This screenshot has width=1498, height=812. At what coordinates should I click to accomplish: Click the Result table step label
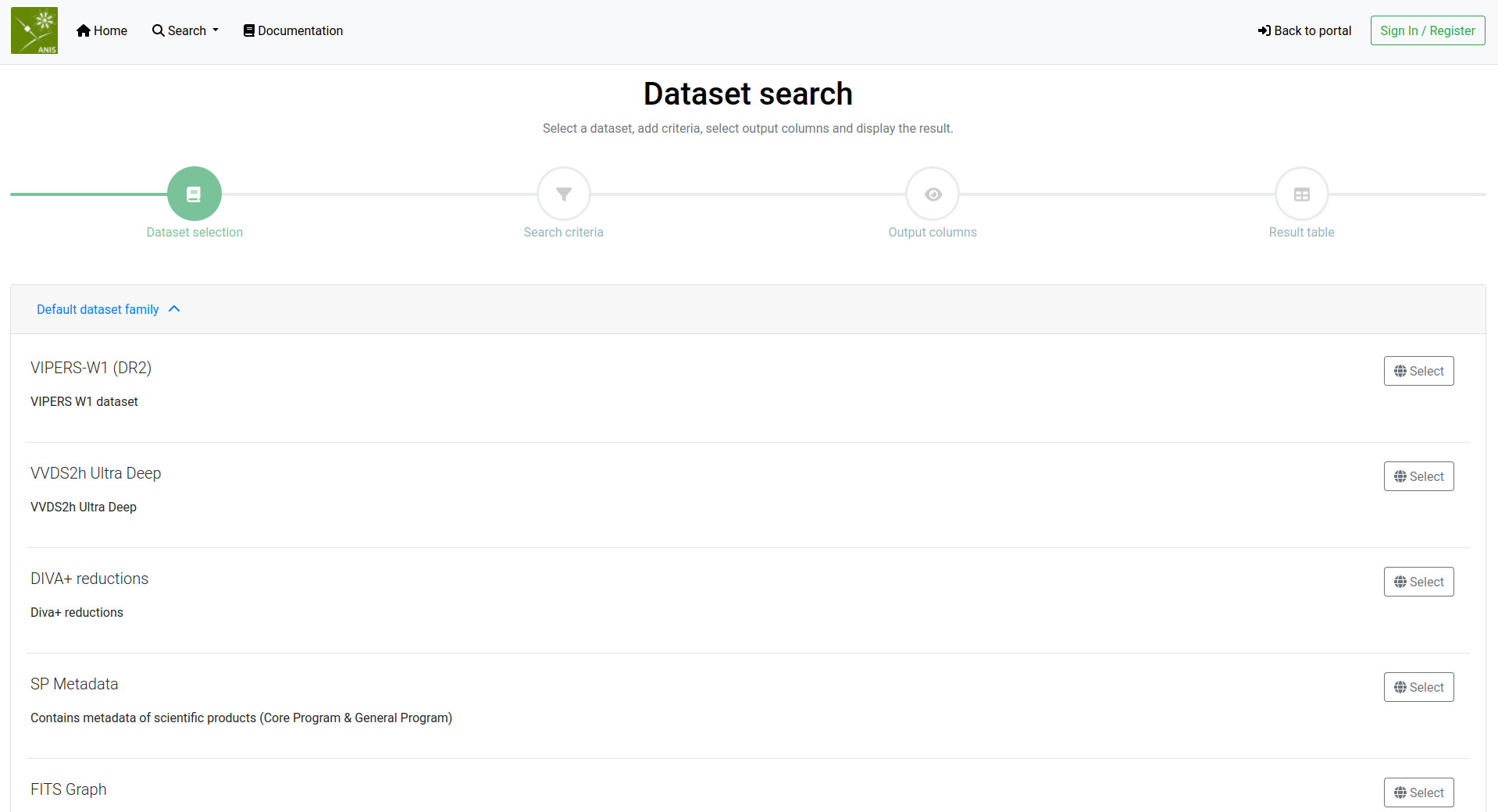tap(1302, 232)
